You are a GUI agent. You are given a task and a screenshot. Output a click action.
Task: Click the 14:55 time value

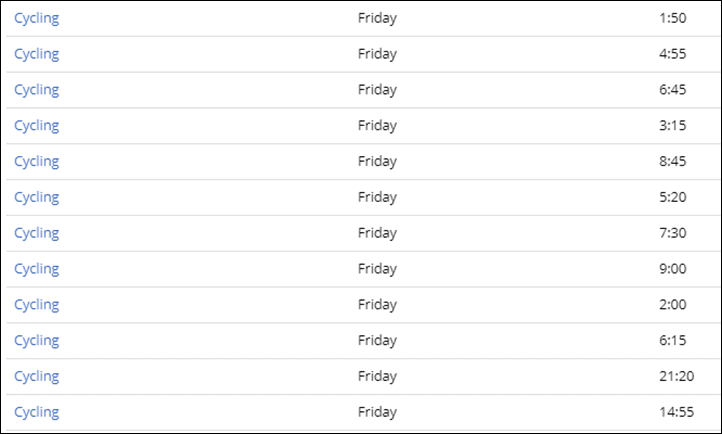pyautogui.click(x=676, y=412)
